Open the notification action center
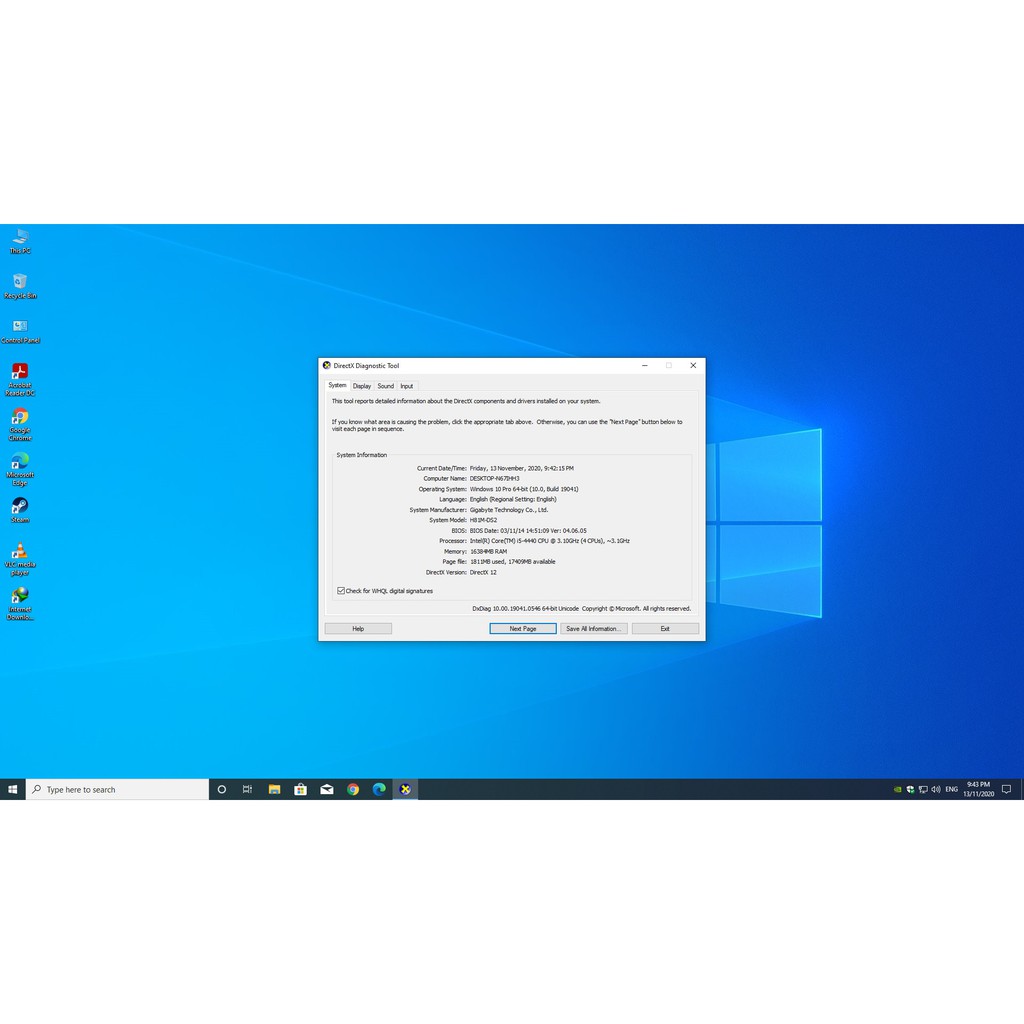Screen dimensions: 1024x1024 1008,790
